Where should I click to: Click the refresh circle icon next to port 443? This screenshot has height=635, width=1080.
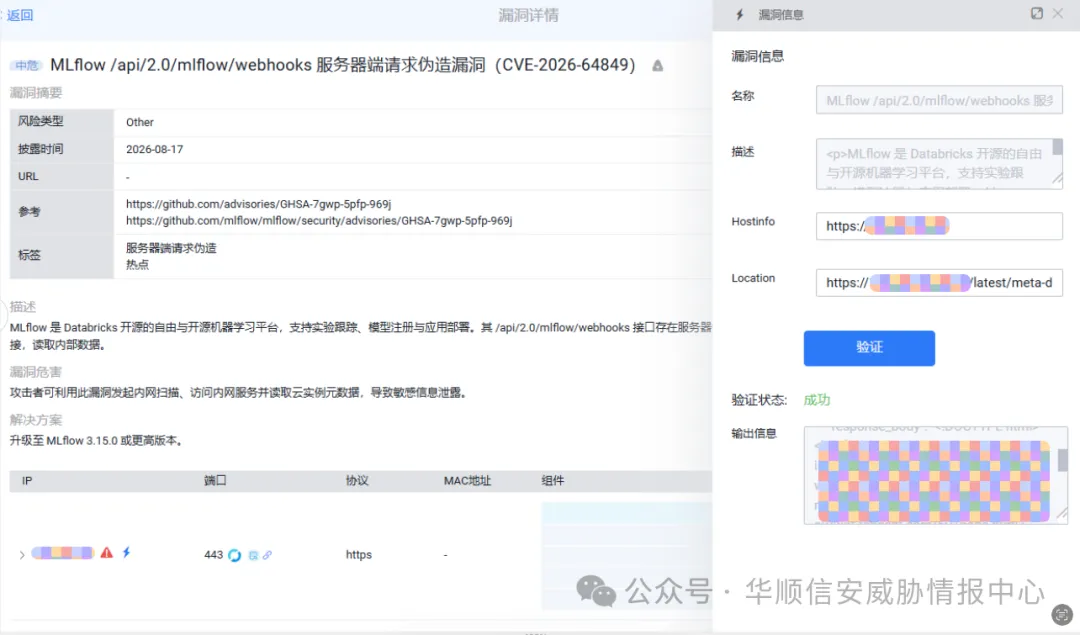(234, 555)
